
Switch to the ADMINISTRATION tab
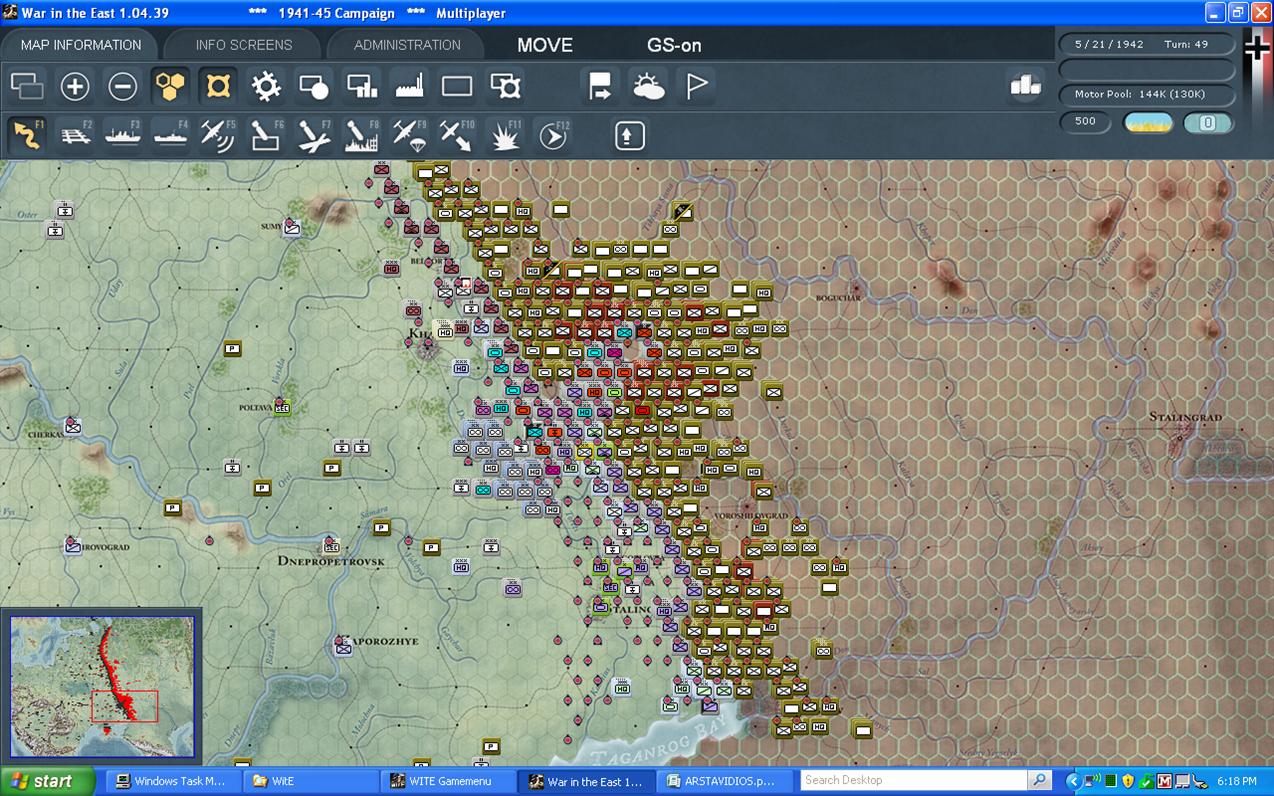click(x=407, y=45)
